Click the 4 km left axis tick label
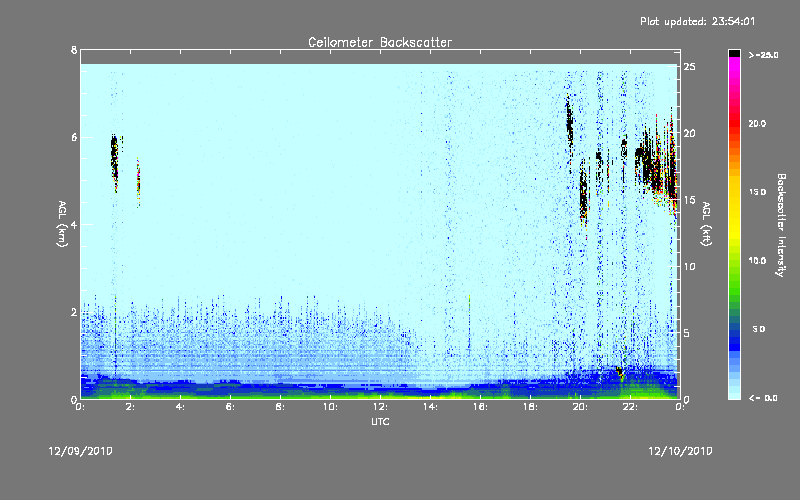 click(74, 224)
